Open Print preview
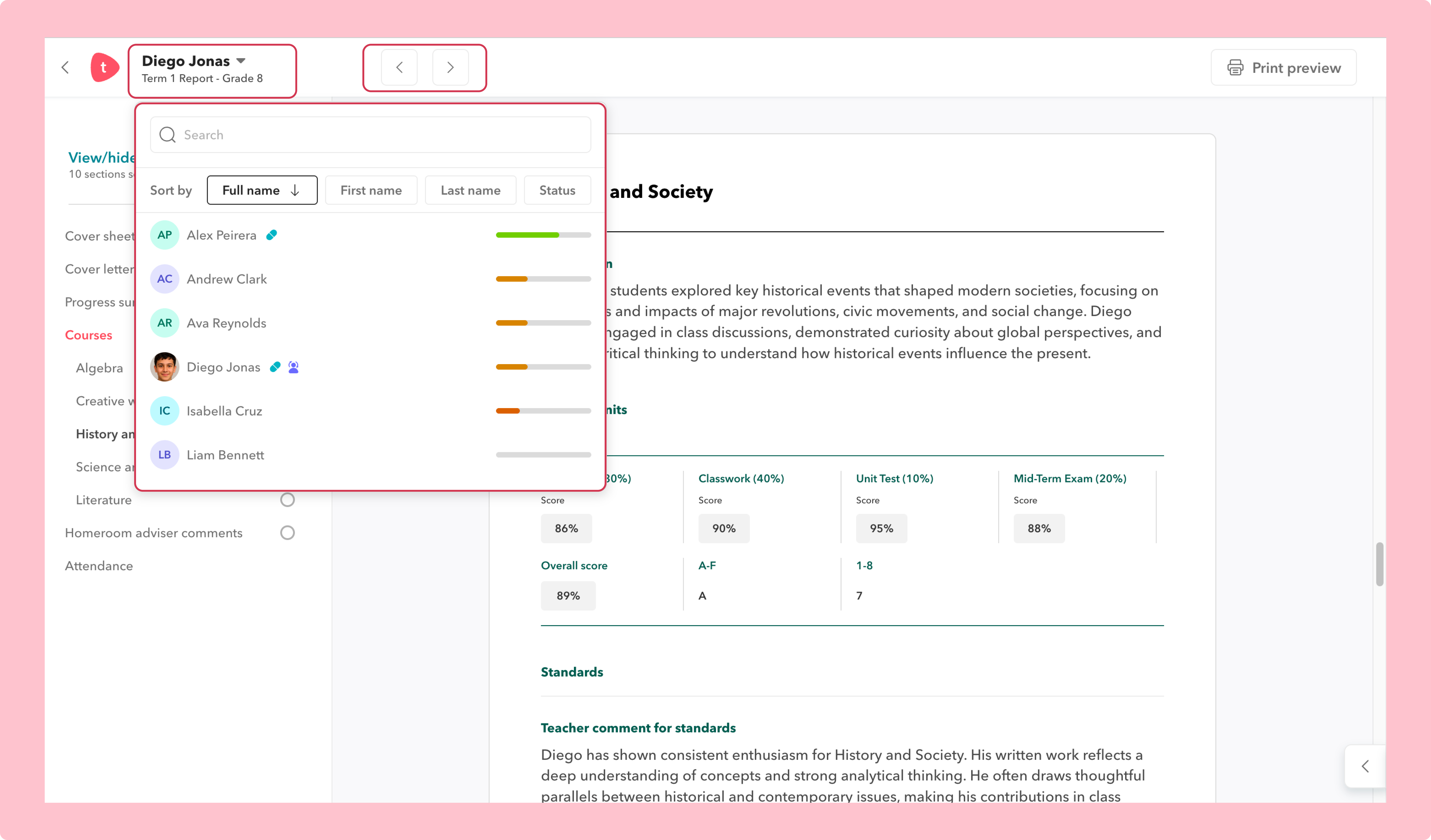The image size is (1431, 840). coord(1283,68)
